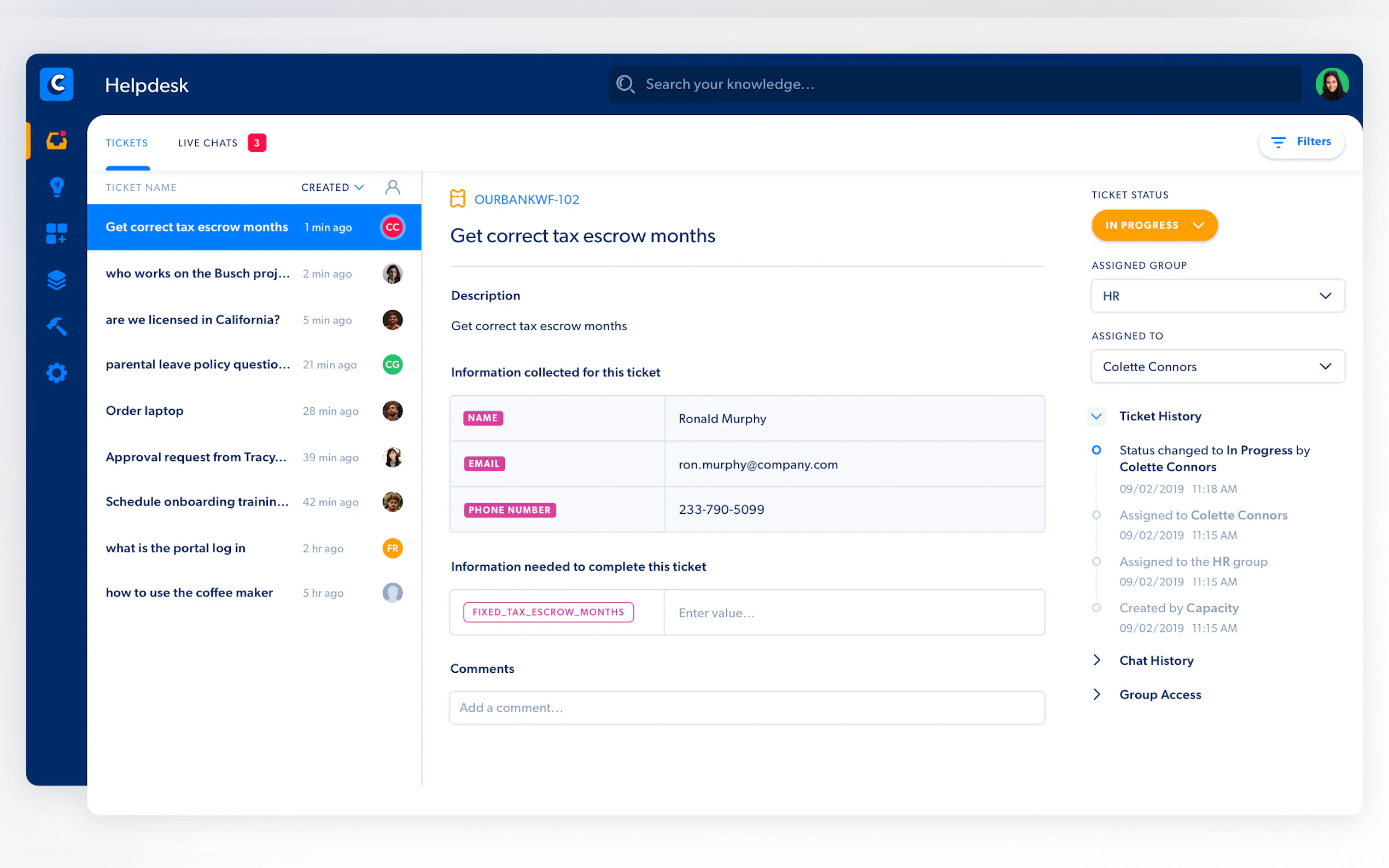Open the lightbulb knowledge icon in sidebar
This screenshot has height=868, width=1389.
pos(56,187)
